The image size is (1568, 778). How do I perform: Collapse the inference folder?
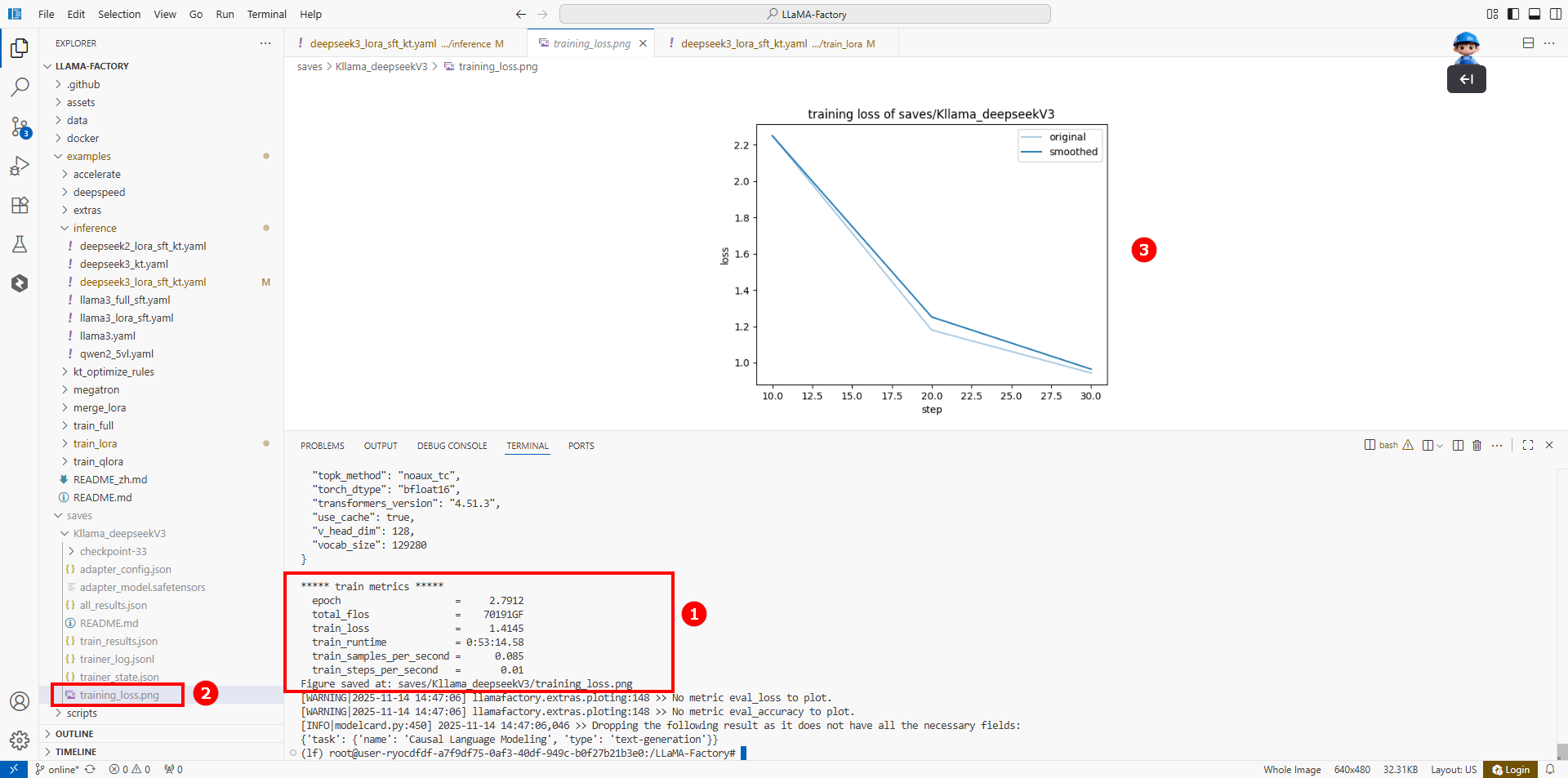[x=95, y=229]
